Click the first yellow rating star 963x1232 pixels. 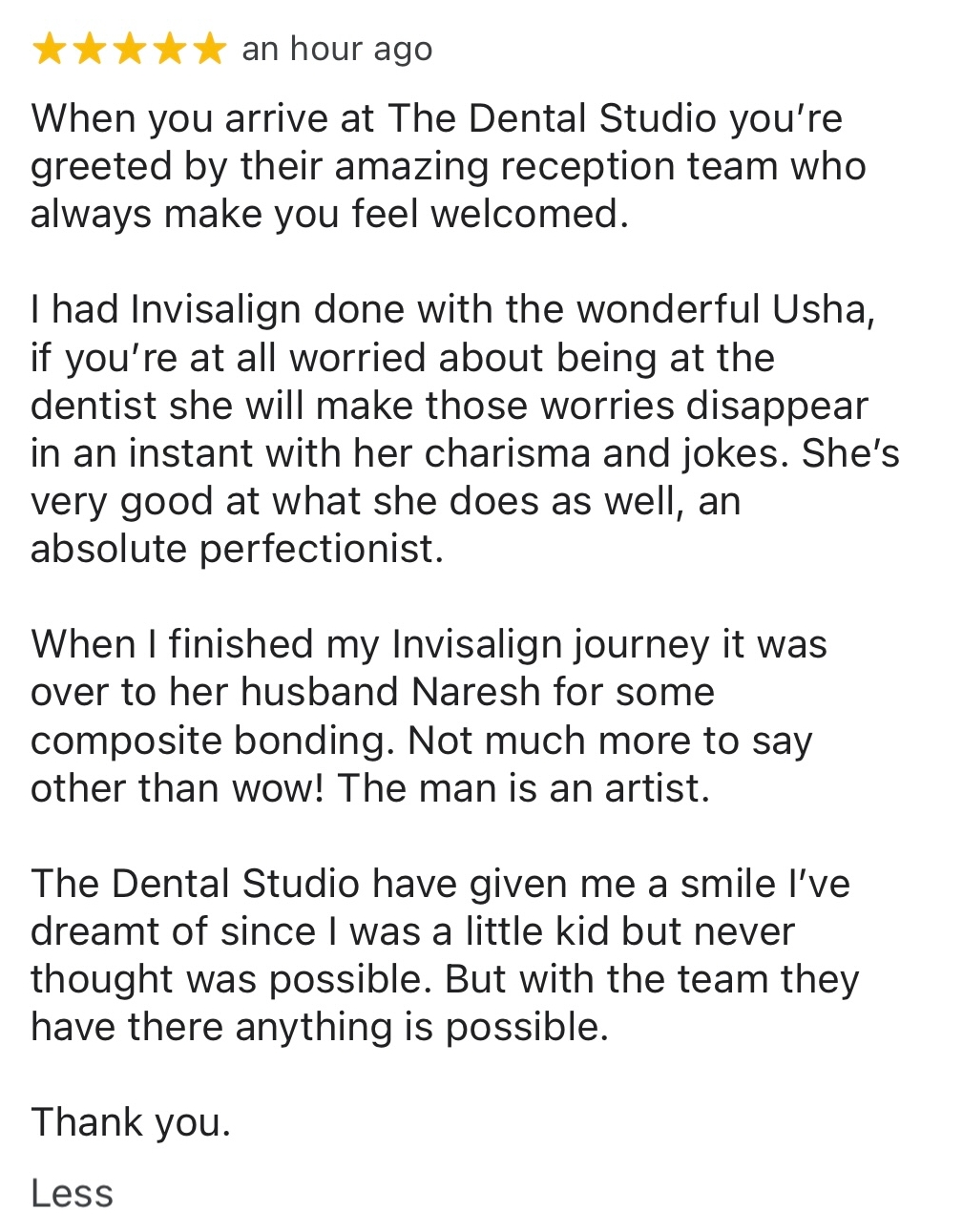click(48, 49)
